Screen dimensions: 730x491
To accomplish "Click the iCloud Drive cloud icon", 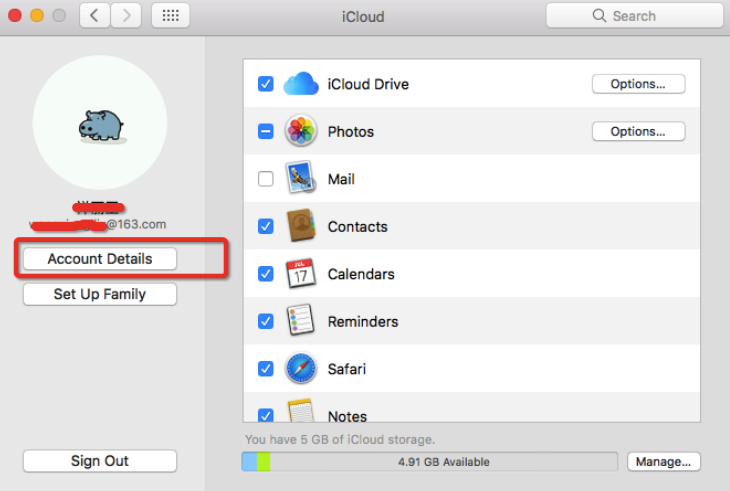I will tap(301, 84).
